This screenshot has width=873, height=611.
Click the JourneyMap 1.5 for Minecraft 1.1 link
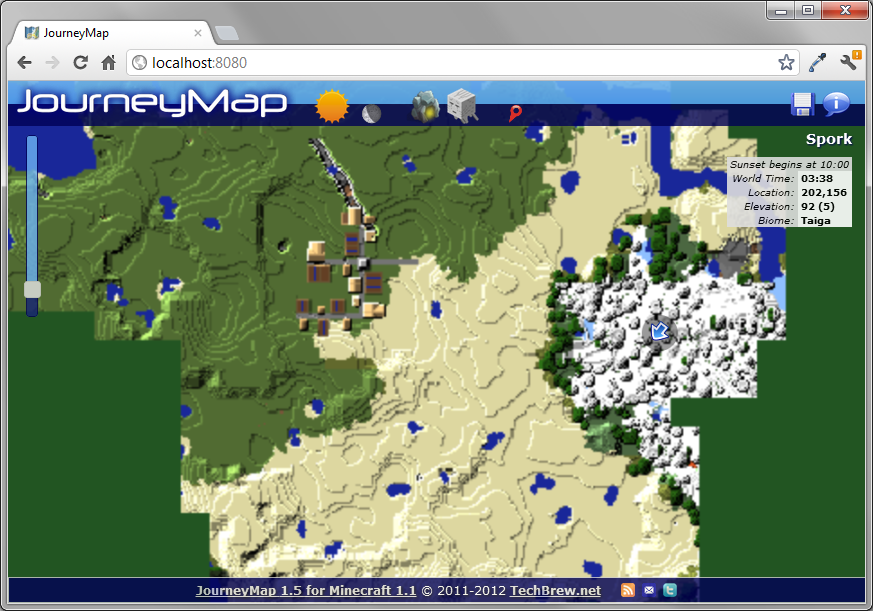point(307,590)
